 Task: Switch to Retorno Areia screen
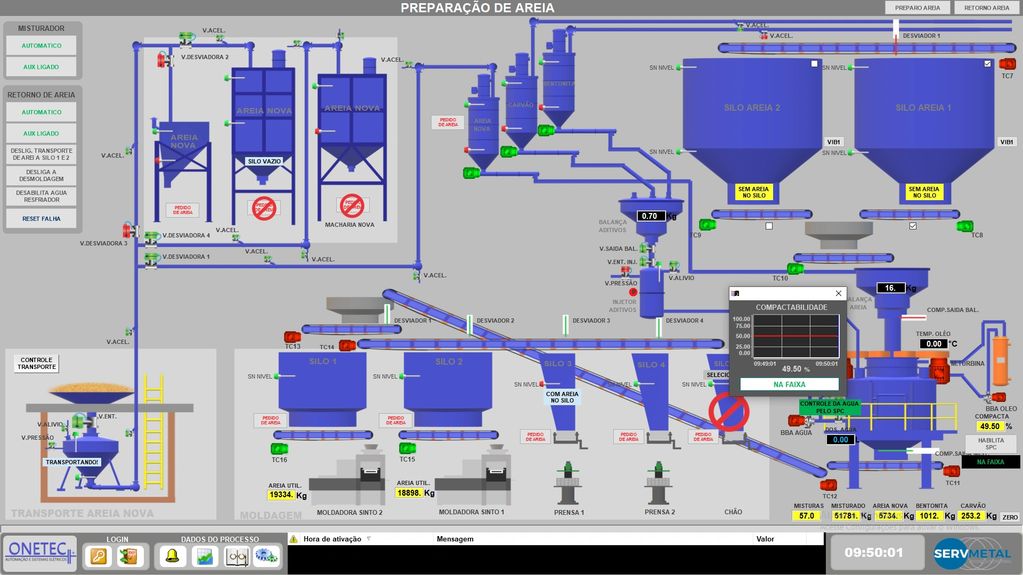click(986, 7)
